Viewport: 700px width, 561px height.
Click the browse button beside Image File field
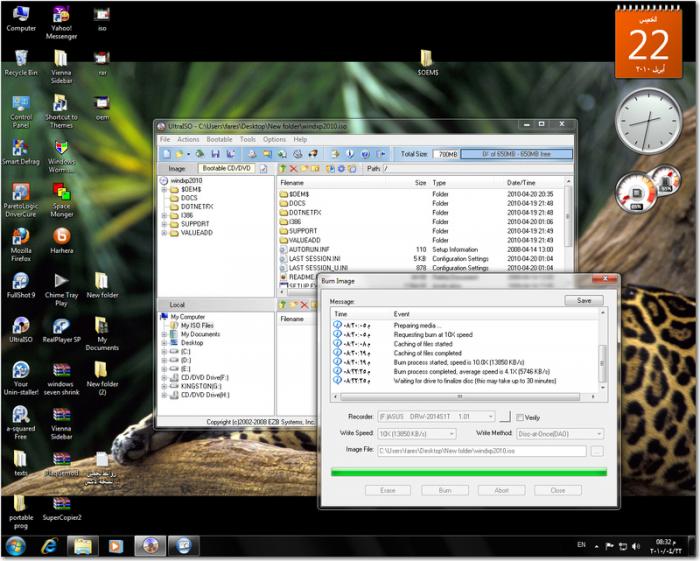[x=597, y=451]
